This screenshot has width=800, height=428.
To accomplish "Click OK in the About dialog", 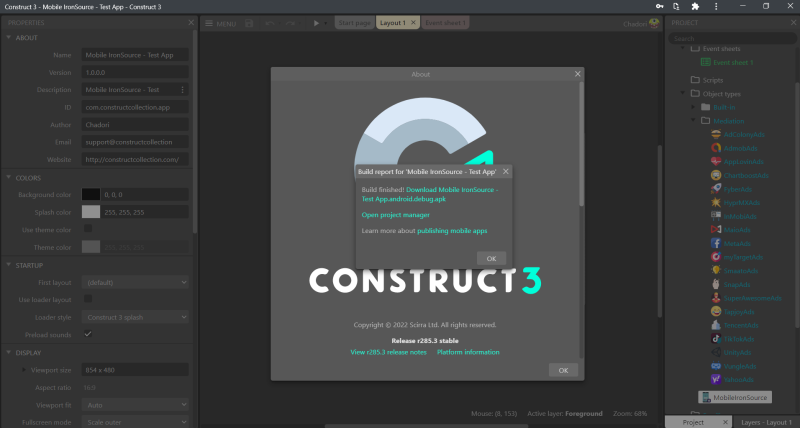I will [563, 370].
